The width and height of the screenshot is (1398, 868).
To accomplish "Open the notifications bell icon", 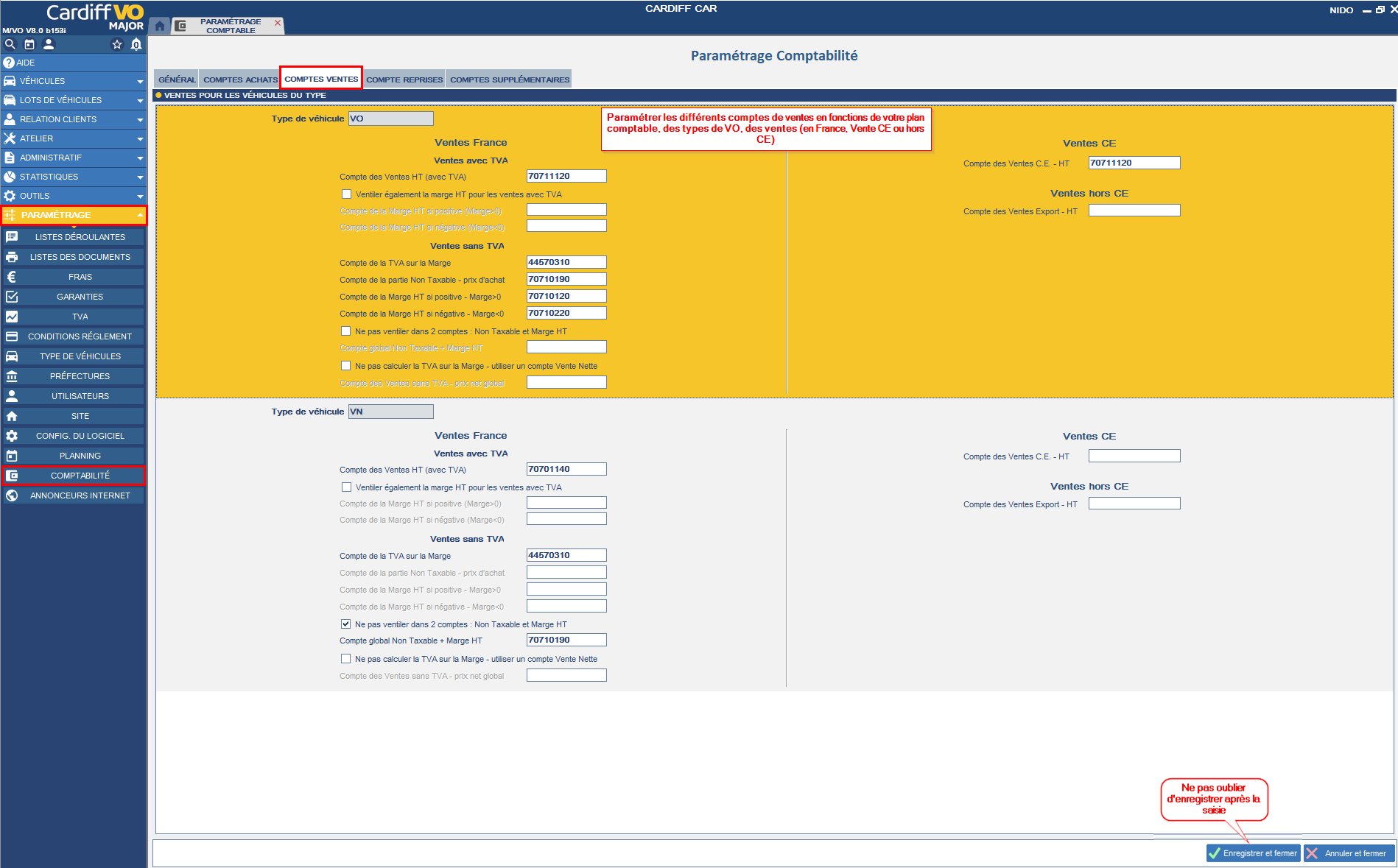I will click(x=136, y=44).
